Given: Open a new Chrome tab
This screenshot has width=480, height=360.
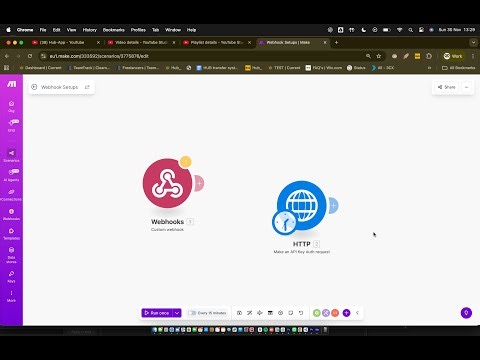Looking at the screenshot, I should (x=336, y=43).
